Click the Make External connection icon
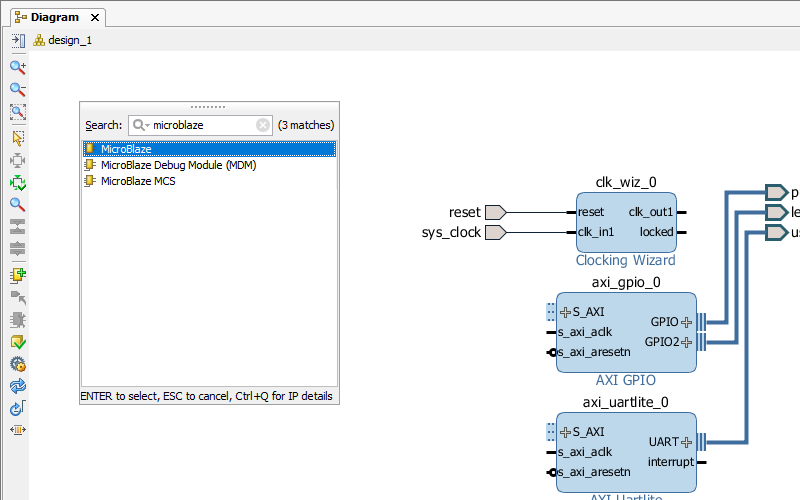 18,297
